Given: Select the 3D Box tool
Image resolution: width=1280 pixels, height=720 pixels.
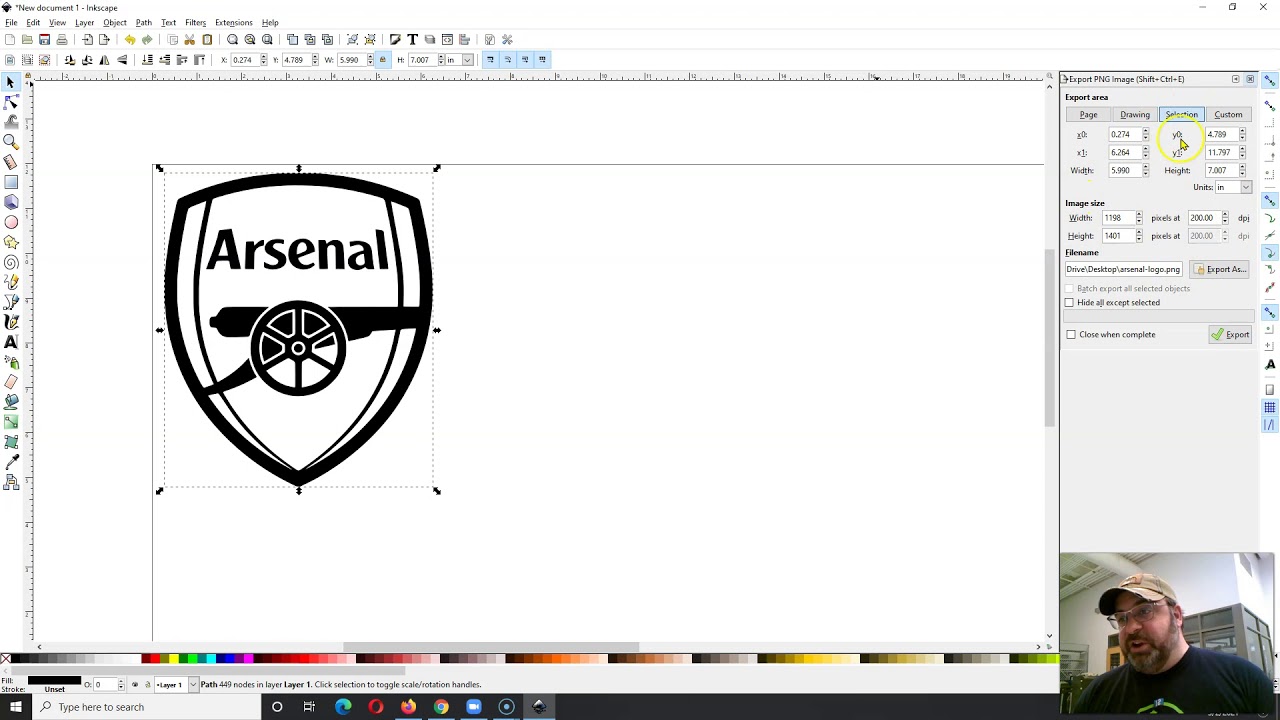Looking at the screenshot, I should pyautogui.click(x=11, y=202).
